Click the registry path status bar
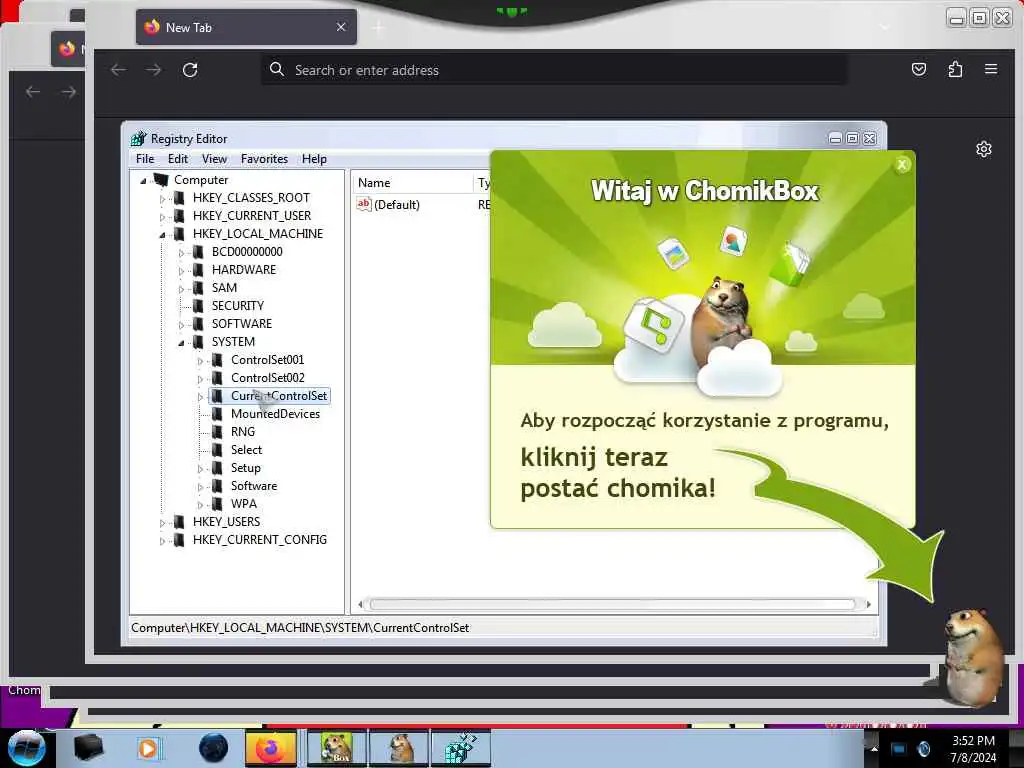The height and width of the screenshot is (768, 1024). click(503, 628)
